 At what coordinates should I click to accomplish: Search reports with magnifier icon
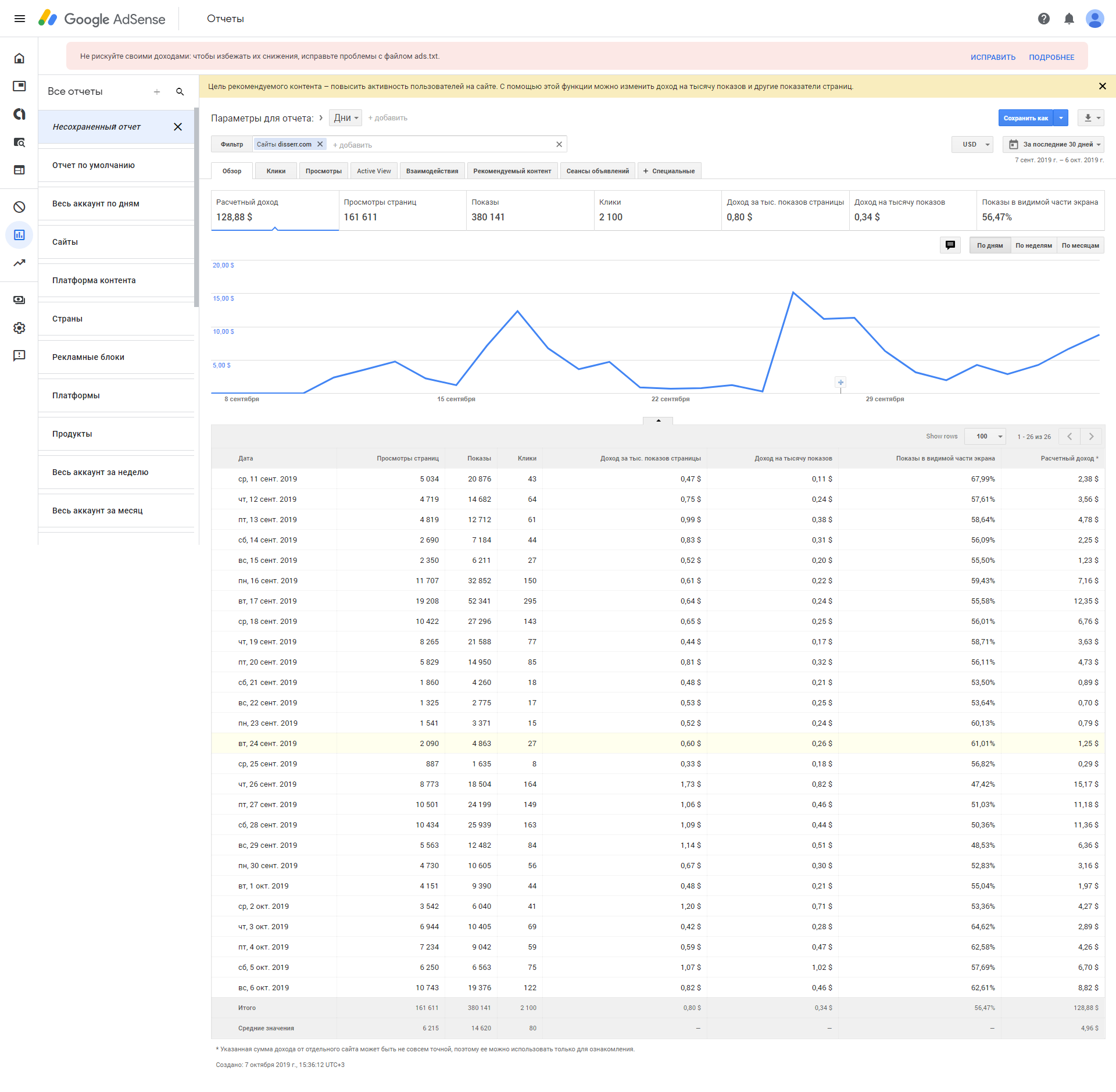point(180,92)
